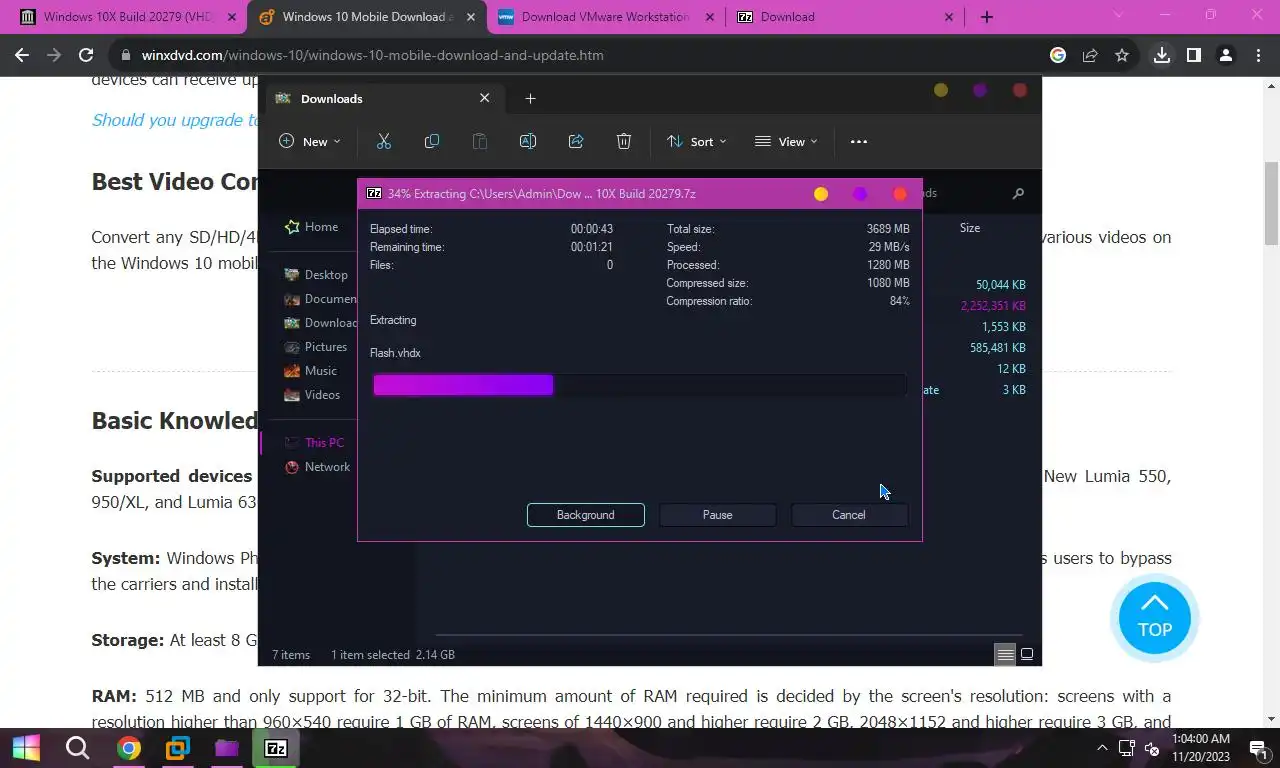Close the Downloads Explorer tab
1280x768 pixels.
[x=485, y=98]
